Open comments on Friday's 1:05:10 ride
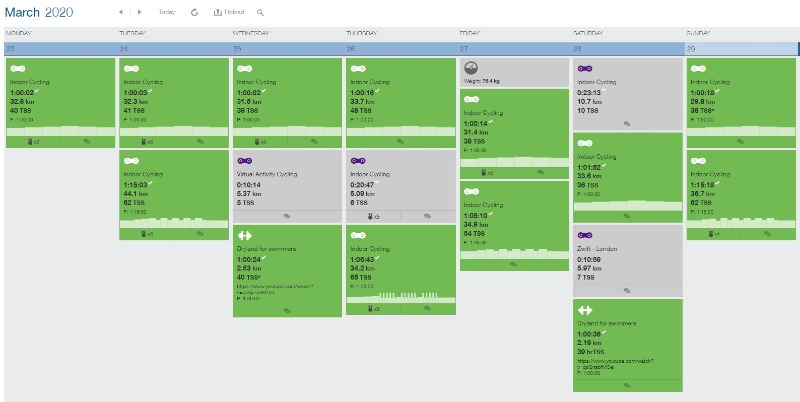The width and height of the screenshot is (800, 402). pyautogui.click(x=514, y=265)
